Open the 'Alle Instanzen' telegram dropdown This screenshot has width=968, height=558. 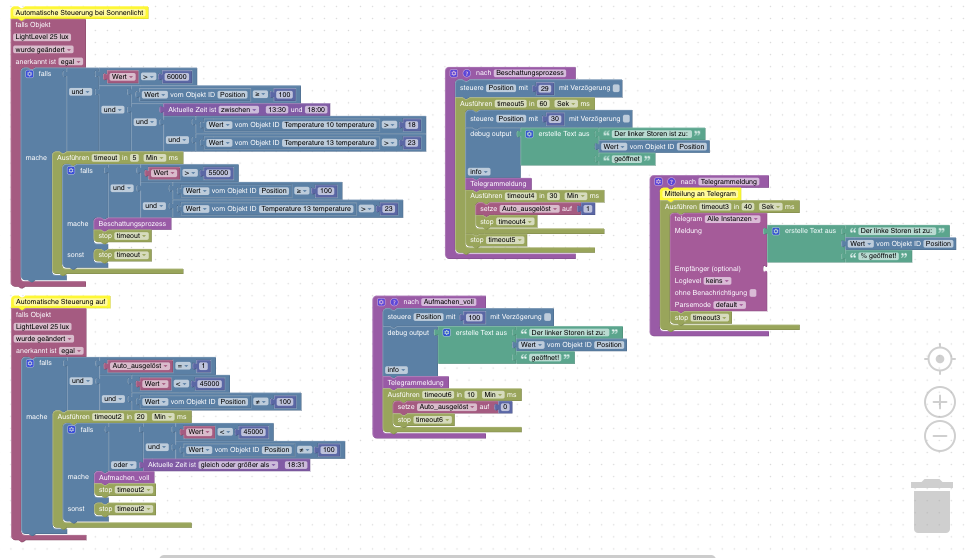[x=733, y=219]
